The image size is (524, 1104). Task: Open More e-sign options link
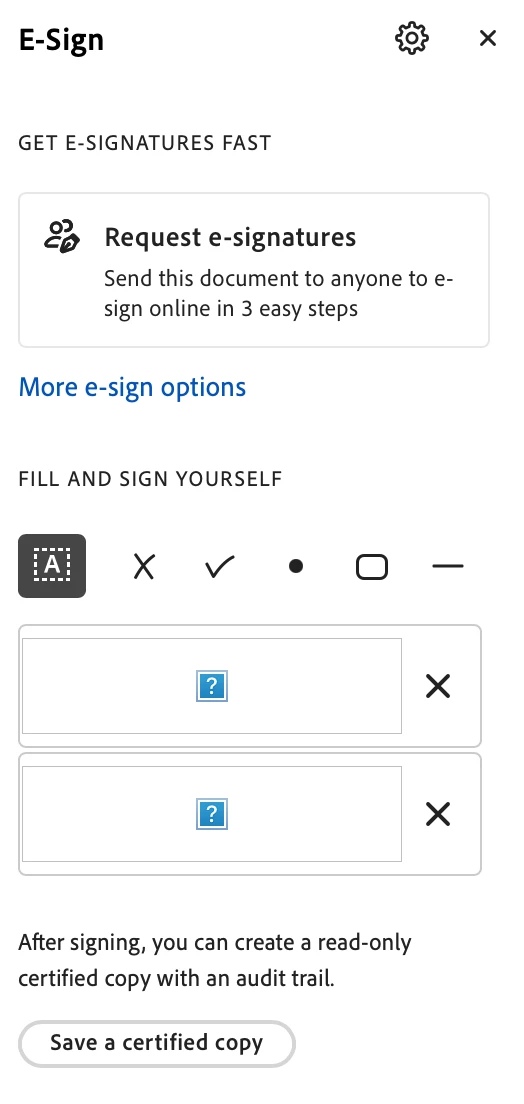[132, 387]
